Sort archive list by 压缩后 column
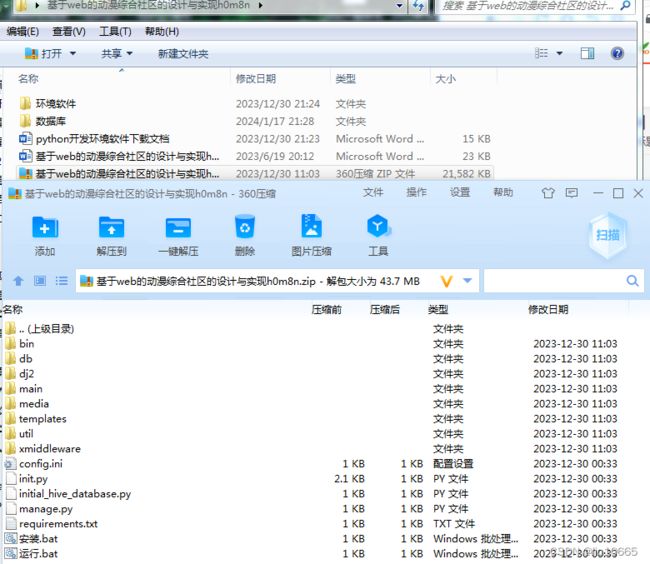This screenshot has width=650, height=564. (385, 310)
